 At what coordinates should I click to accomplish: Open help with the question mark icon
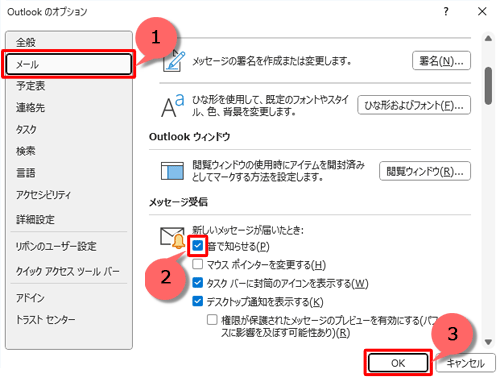[446, 12]
